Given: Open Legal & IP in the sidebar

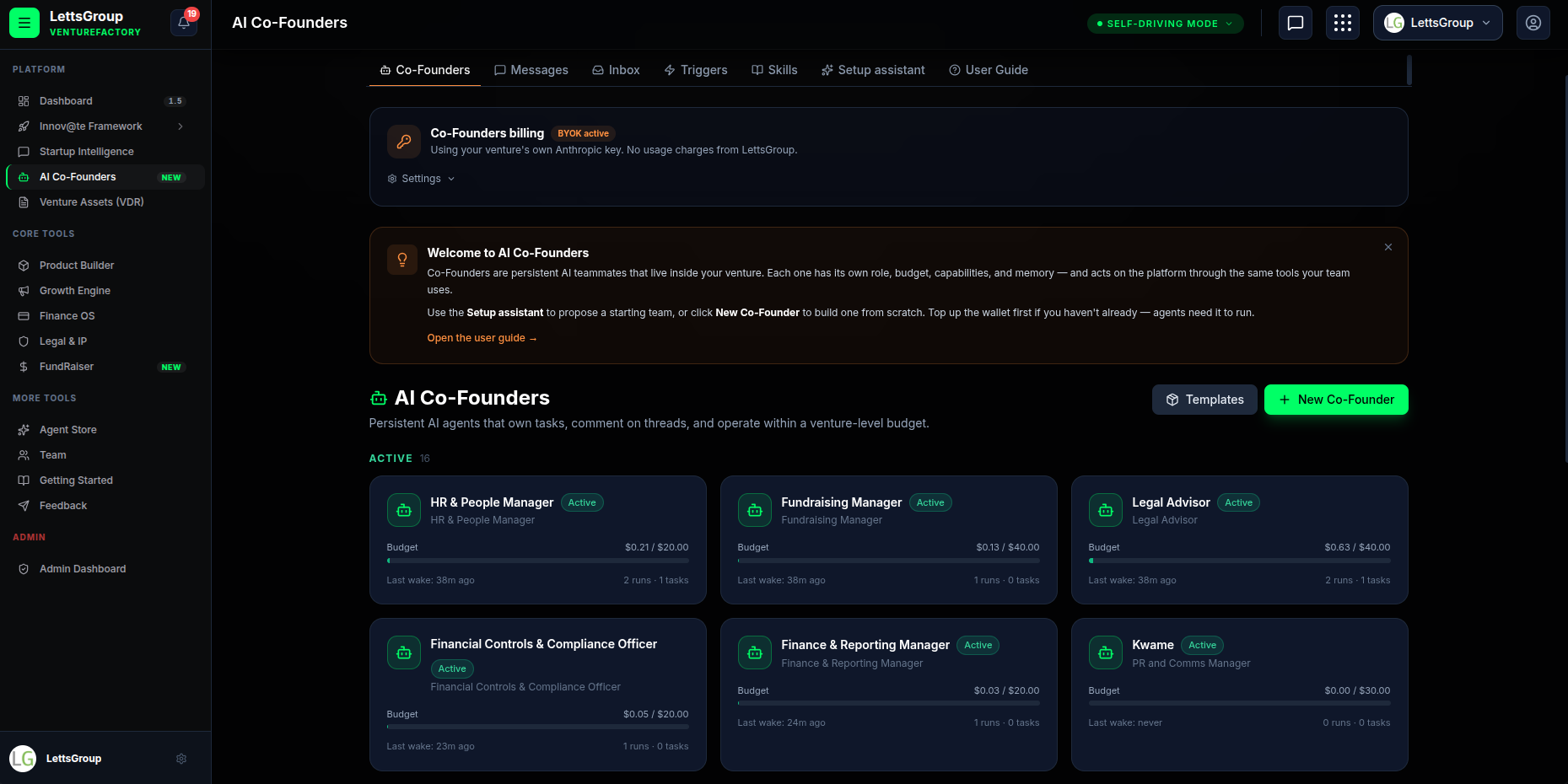Looking at the screenshot, I should tap(105, 341).
